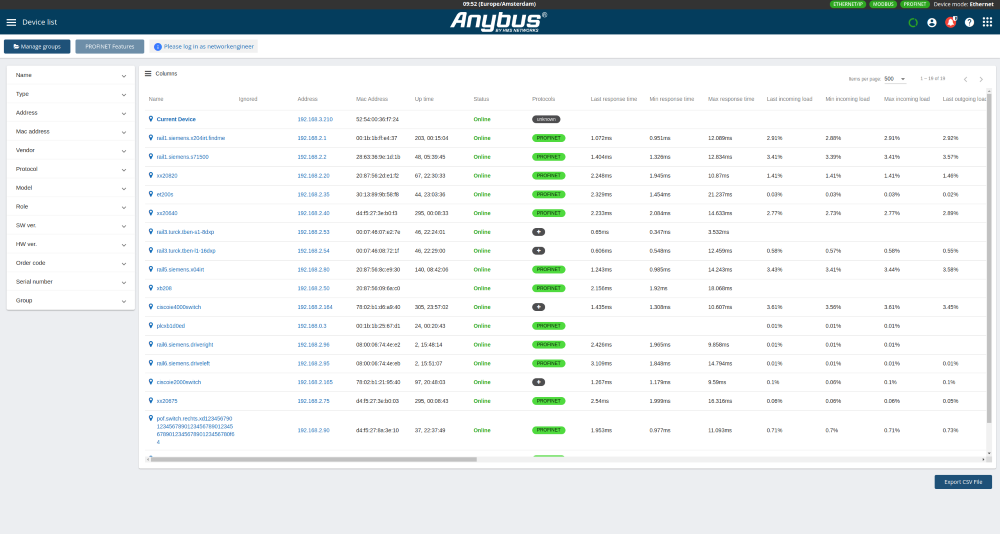The image size is (1000, 534).
Task: Sort by the Protocols column header
Action: (543, 100)
